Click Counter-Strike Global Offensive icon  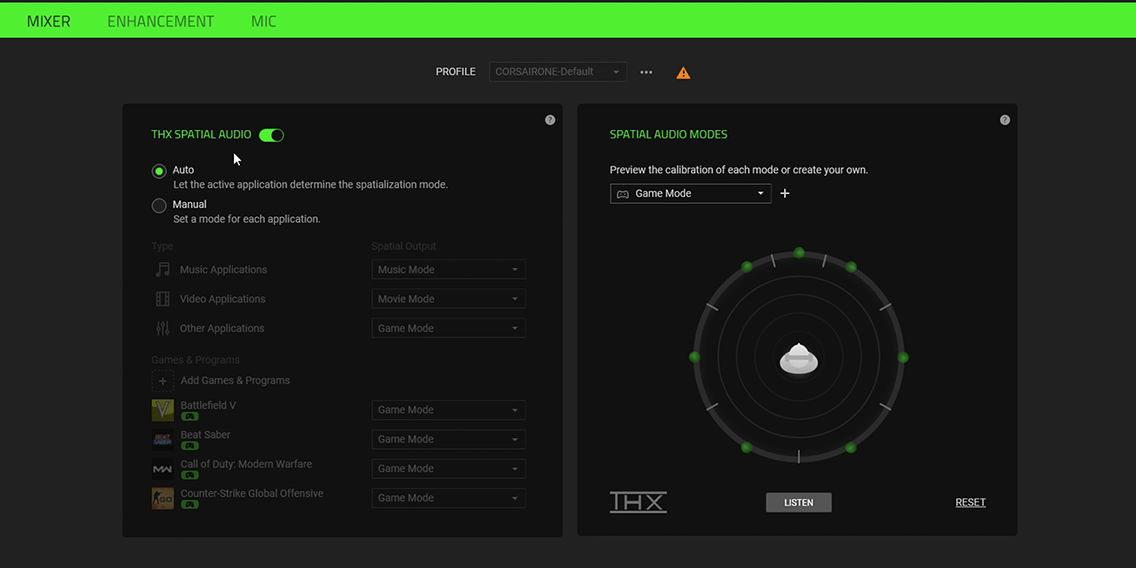click(162, 498)
